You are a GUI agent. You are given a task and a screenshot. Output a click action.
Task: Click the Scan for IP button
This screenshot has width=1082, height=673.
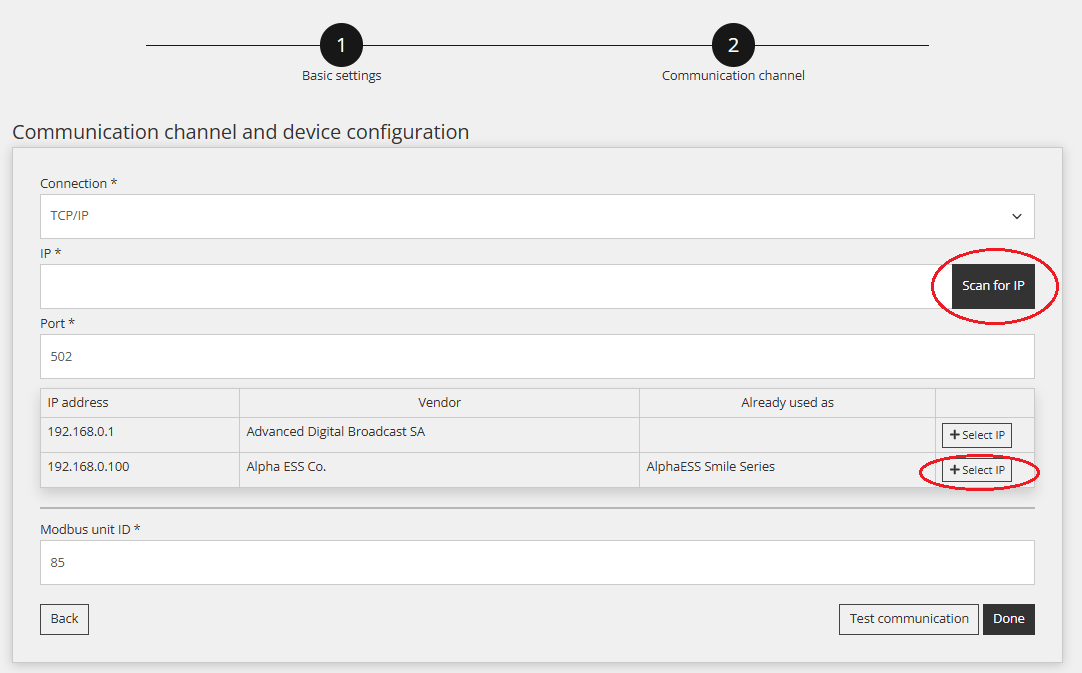coord(993,286)
